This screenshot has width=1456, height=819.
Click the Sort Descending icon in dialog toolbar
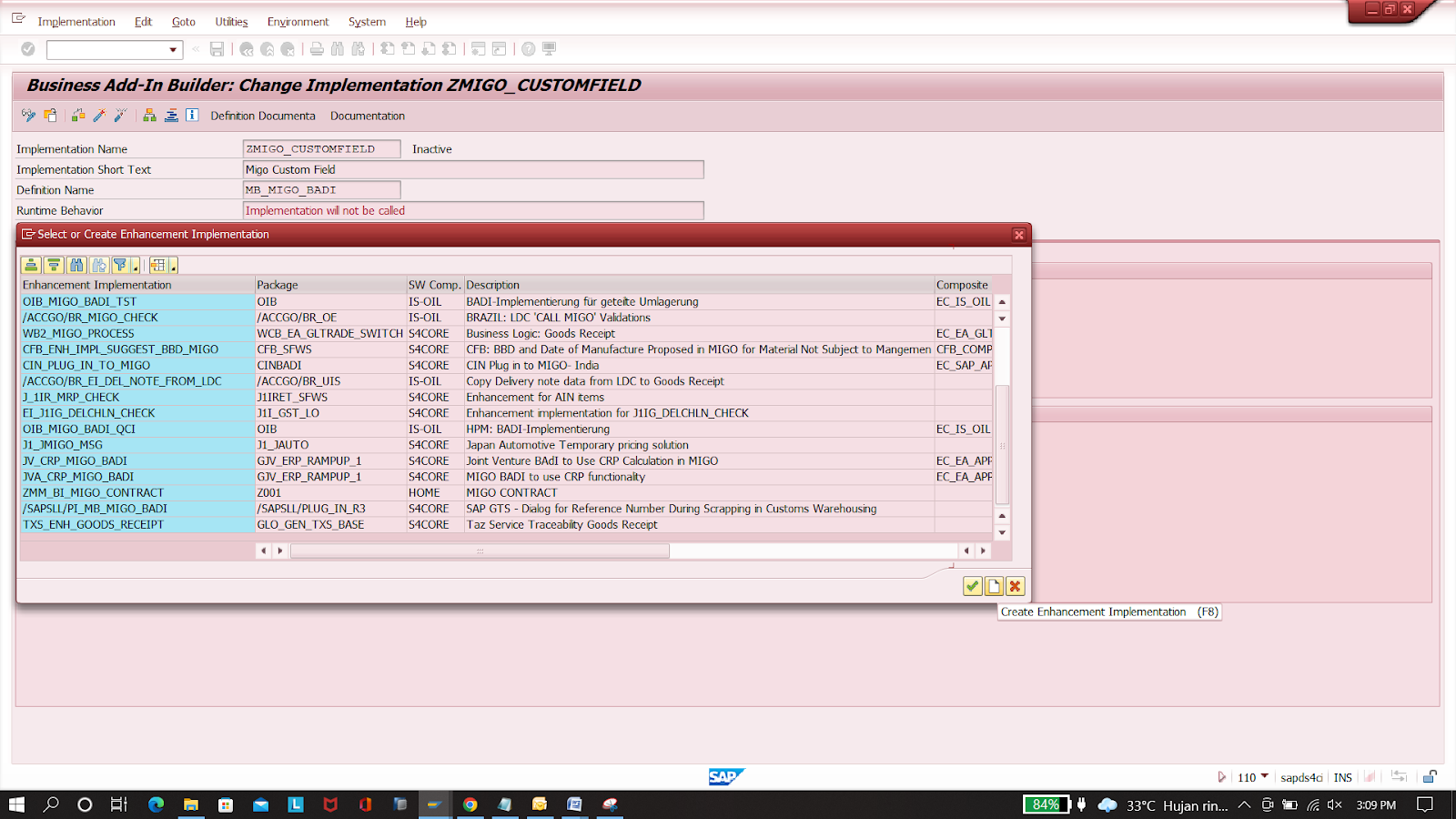54,265
